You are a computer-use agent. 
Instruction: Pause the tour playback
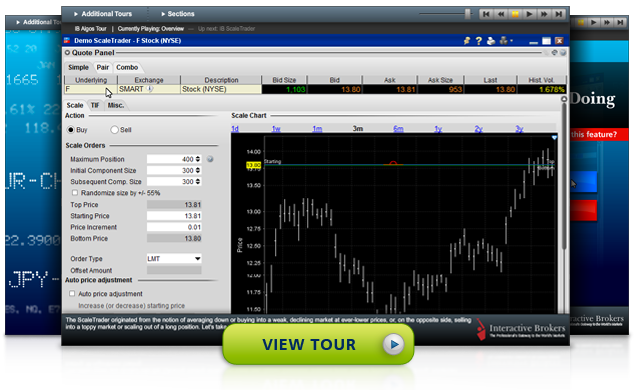(515, 14)
